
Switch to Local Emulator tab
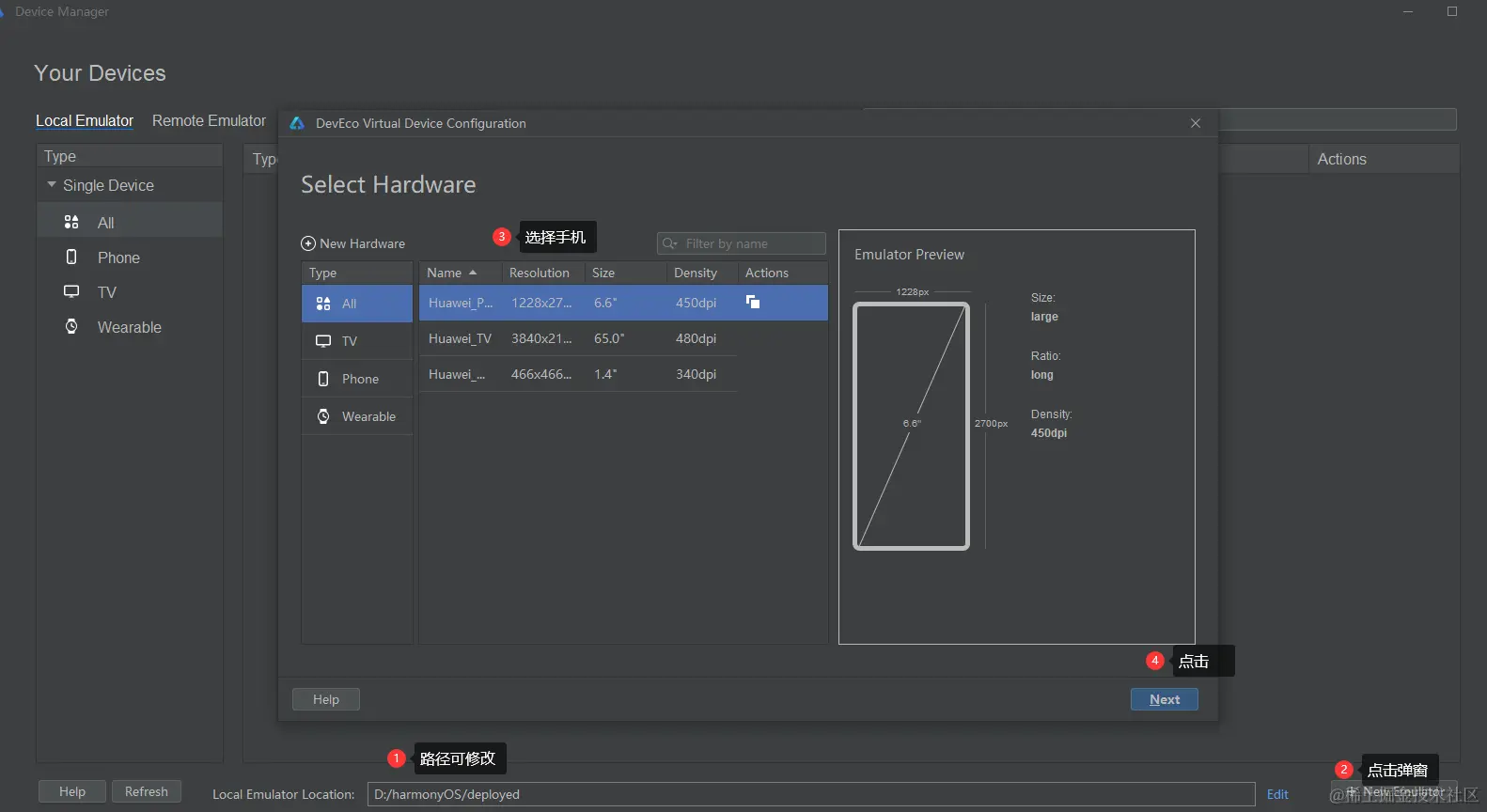click(85, 120)
